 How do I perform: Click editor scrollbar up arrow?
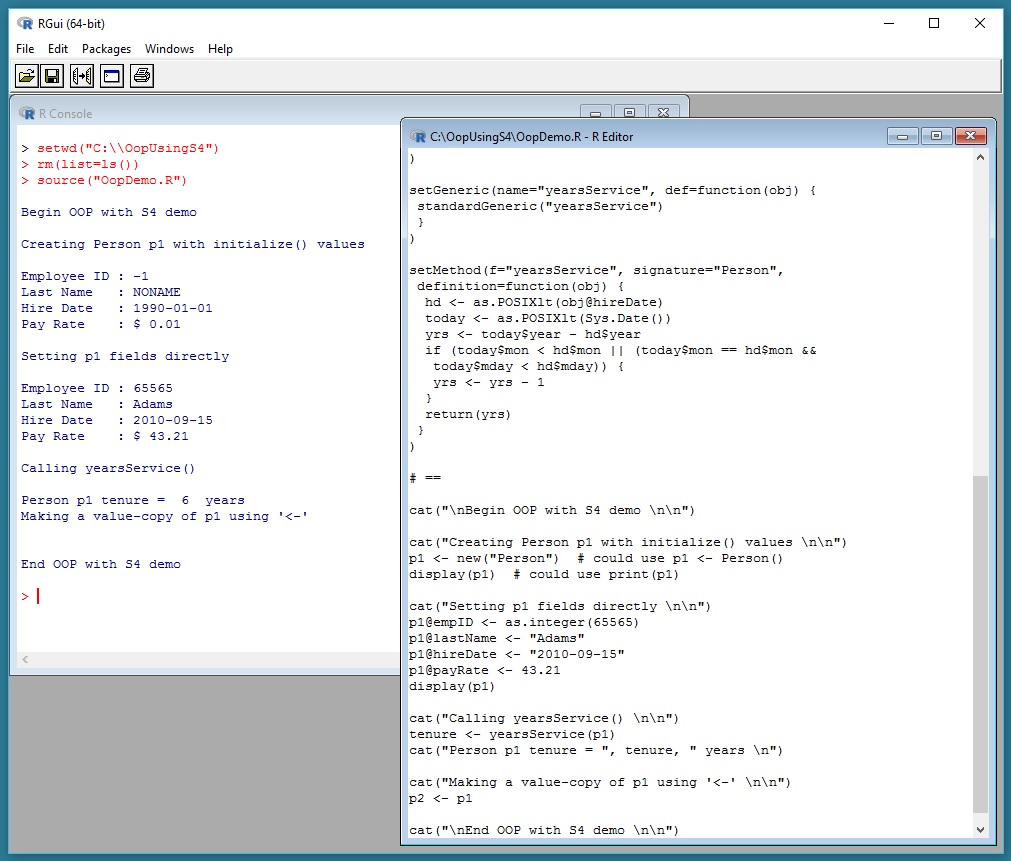(x=980, y=158)
